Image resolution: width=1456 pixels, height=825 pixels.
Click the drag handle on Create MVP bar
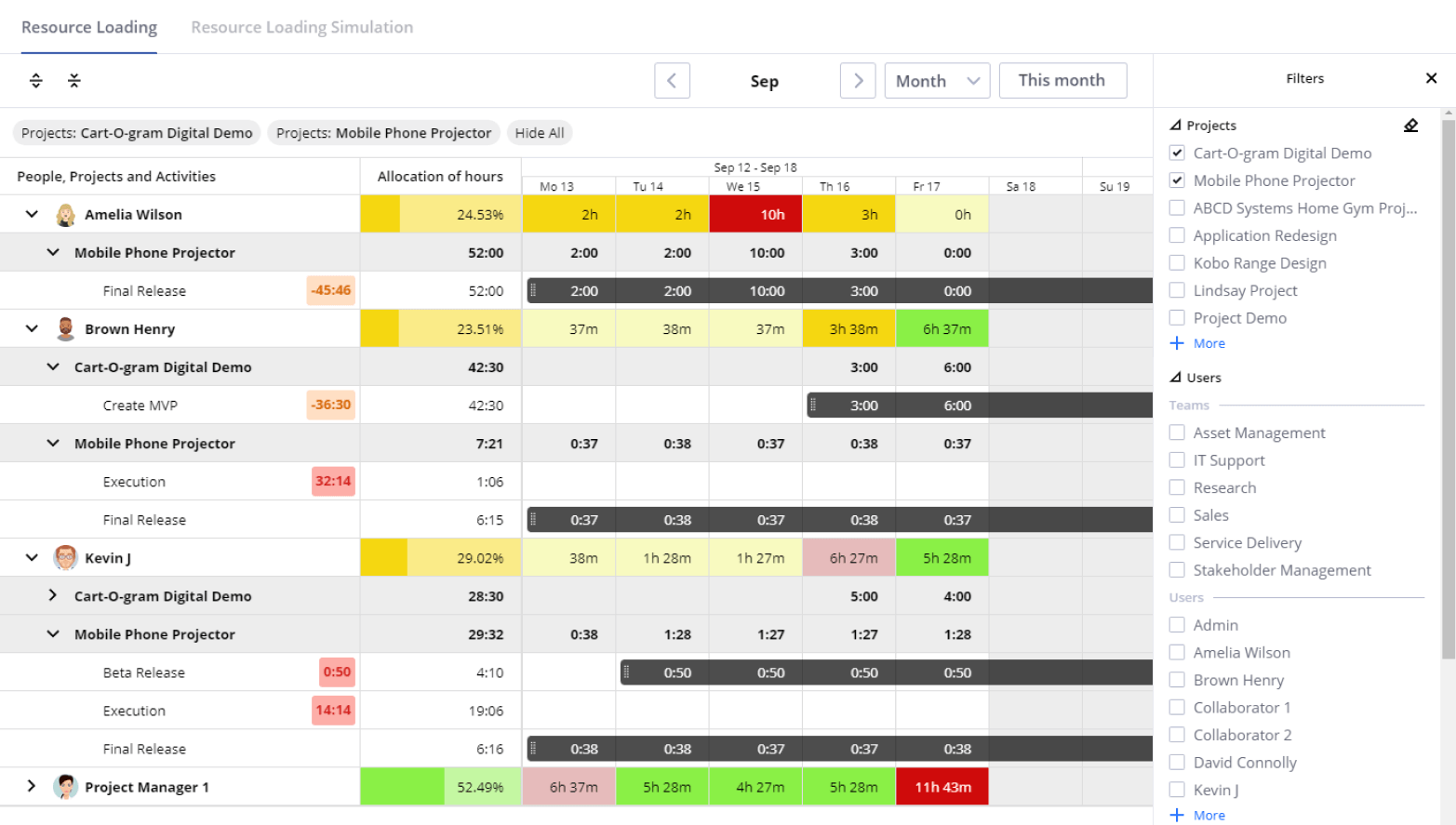[813, 406]
